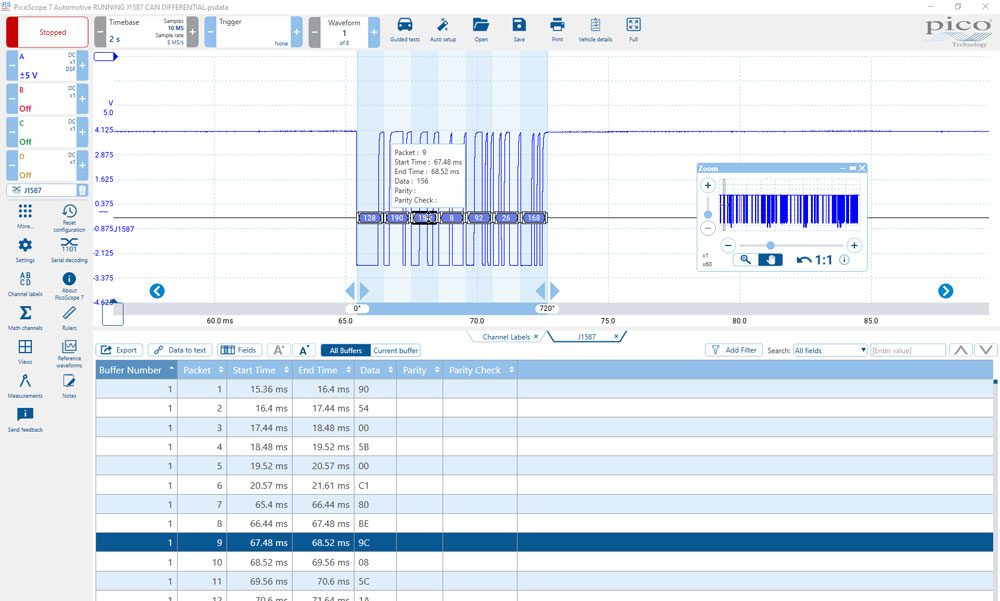Image resolution: width=1000 pixels, height=601 pixels.
Task: Switch to the Channel Labels tab
Action: pos(506,337)
